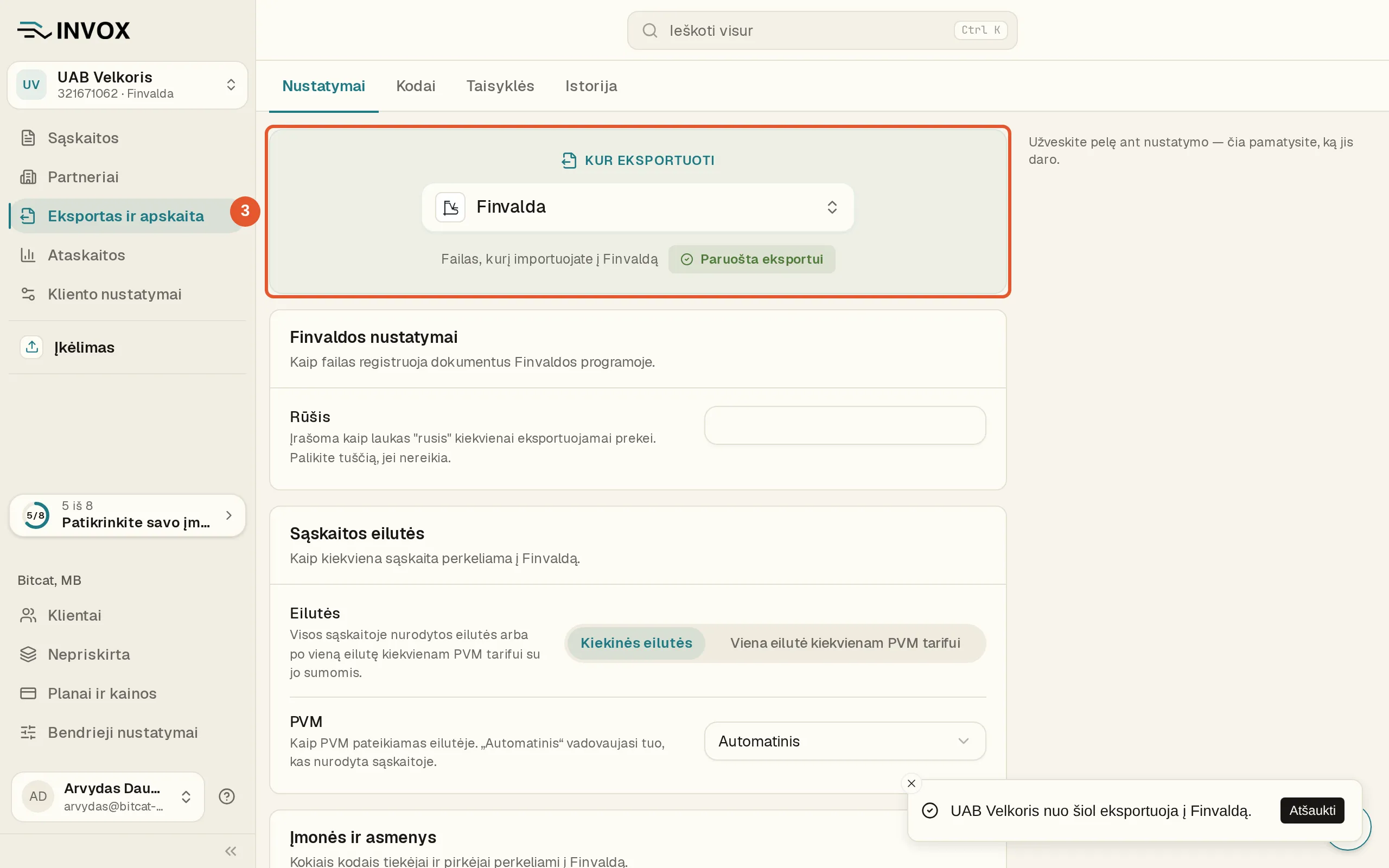Open Kliento nustatymai
The height and width of the screenshot is (868, 1389).
(x=128, y=294)
